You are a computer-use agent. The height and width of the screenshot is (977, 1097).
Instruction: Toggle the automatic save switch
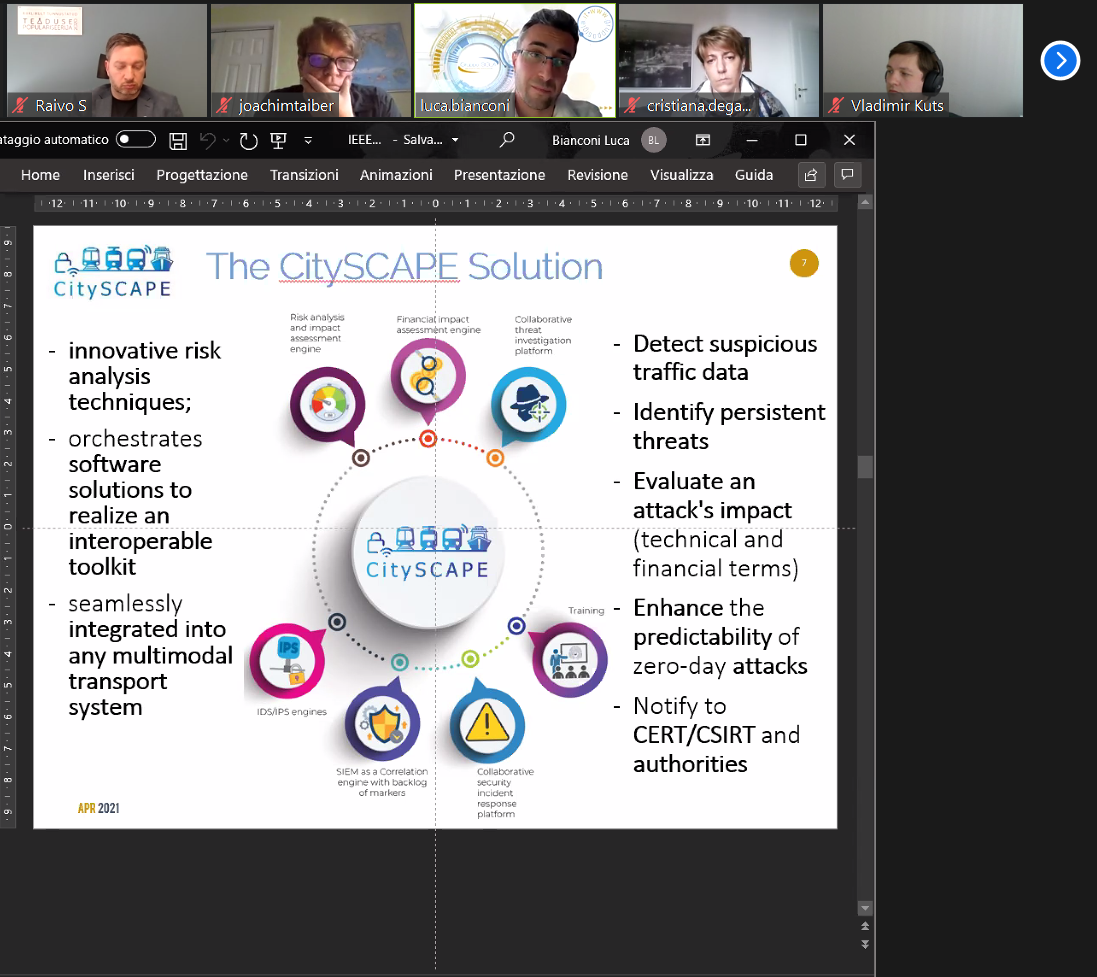pos(136,140)
